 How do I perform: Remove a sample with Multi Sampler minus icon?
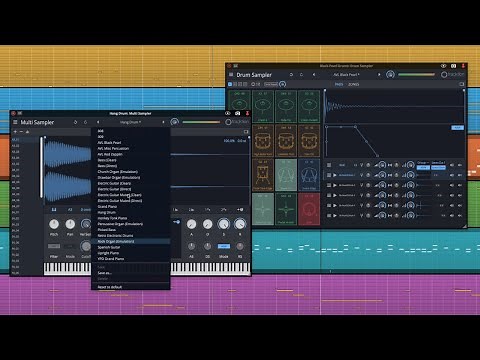[x=21, y=132]
